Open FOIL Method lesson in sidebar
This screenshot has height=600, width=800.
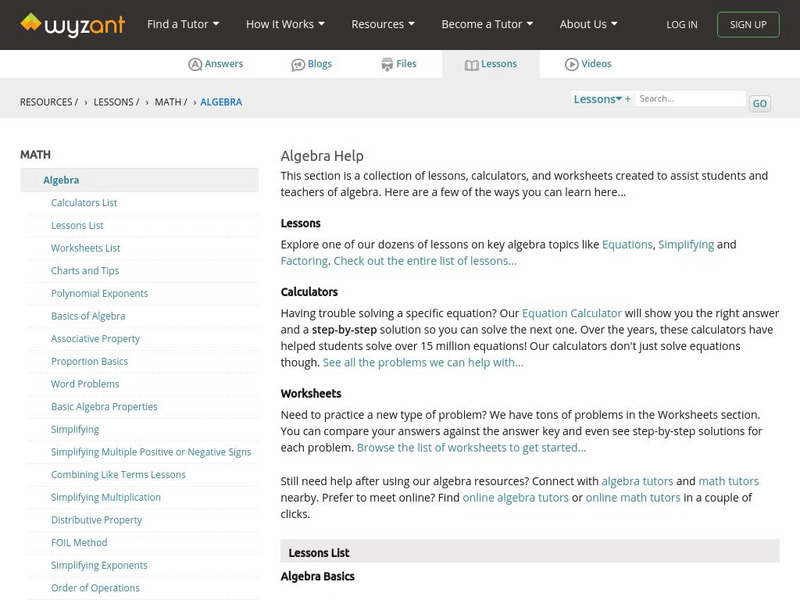(79, 543)
